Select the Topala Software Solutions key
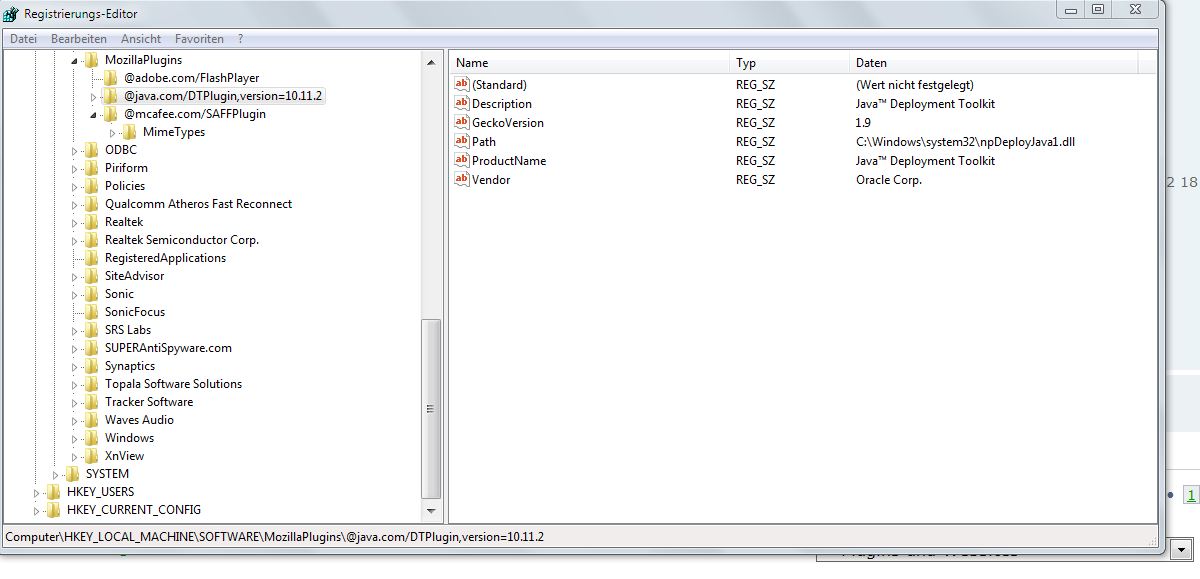The image size is (1200, 579). click(173, 384)
